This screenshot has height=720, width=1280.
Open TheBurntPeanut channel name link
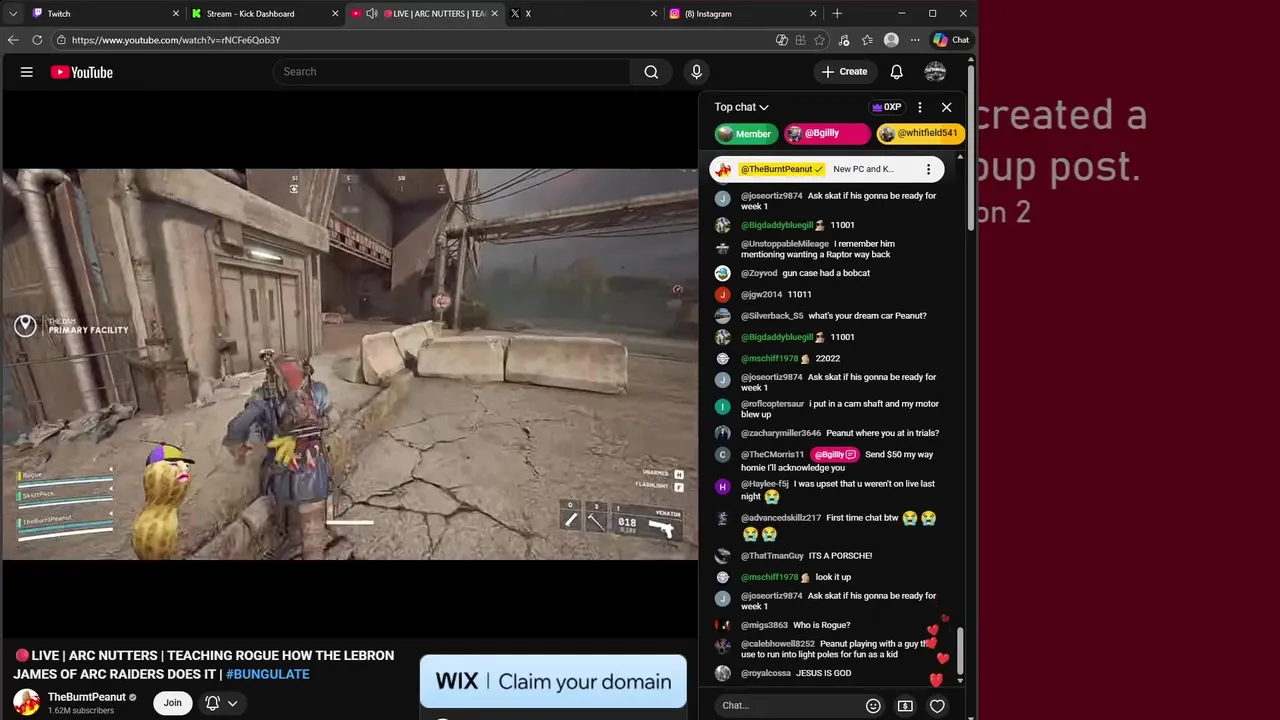(x=87, y=697)
